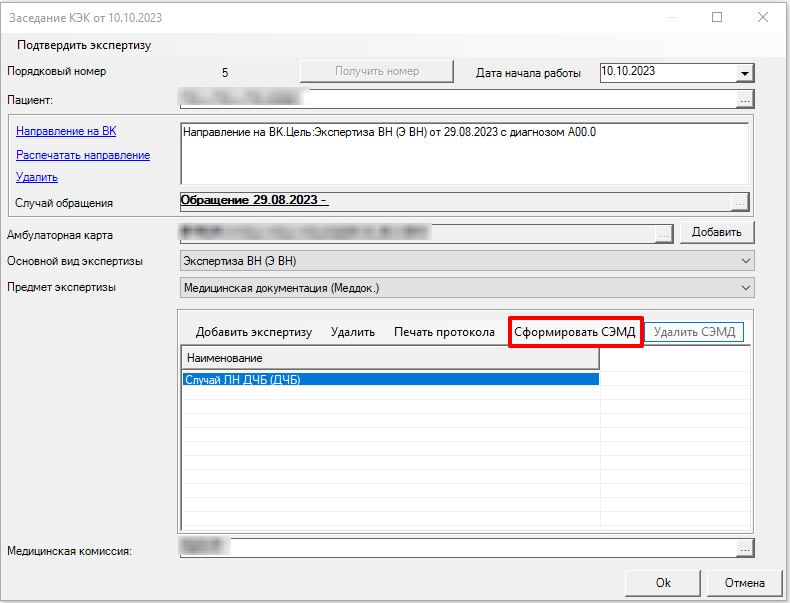The image size is (790, 603).
Task: Expand the Предмет экспертизы dropdown
Action: [743, 288]
